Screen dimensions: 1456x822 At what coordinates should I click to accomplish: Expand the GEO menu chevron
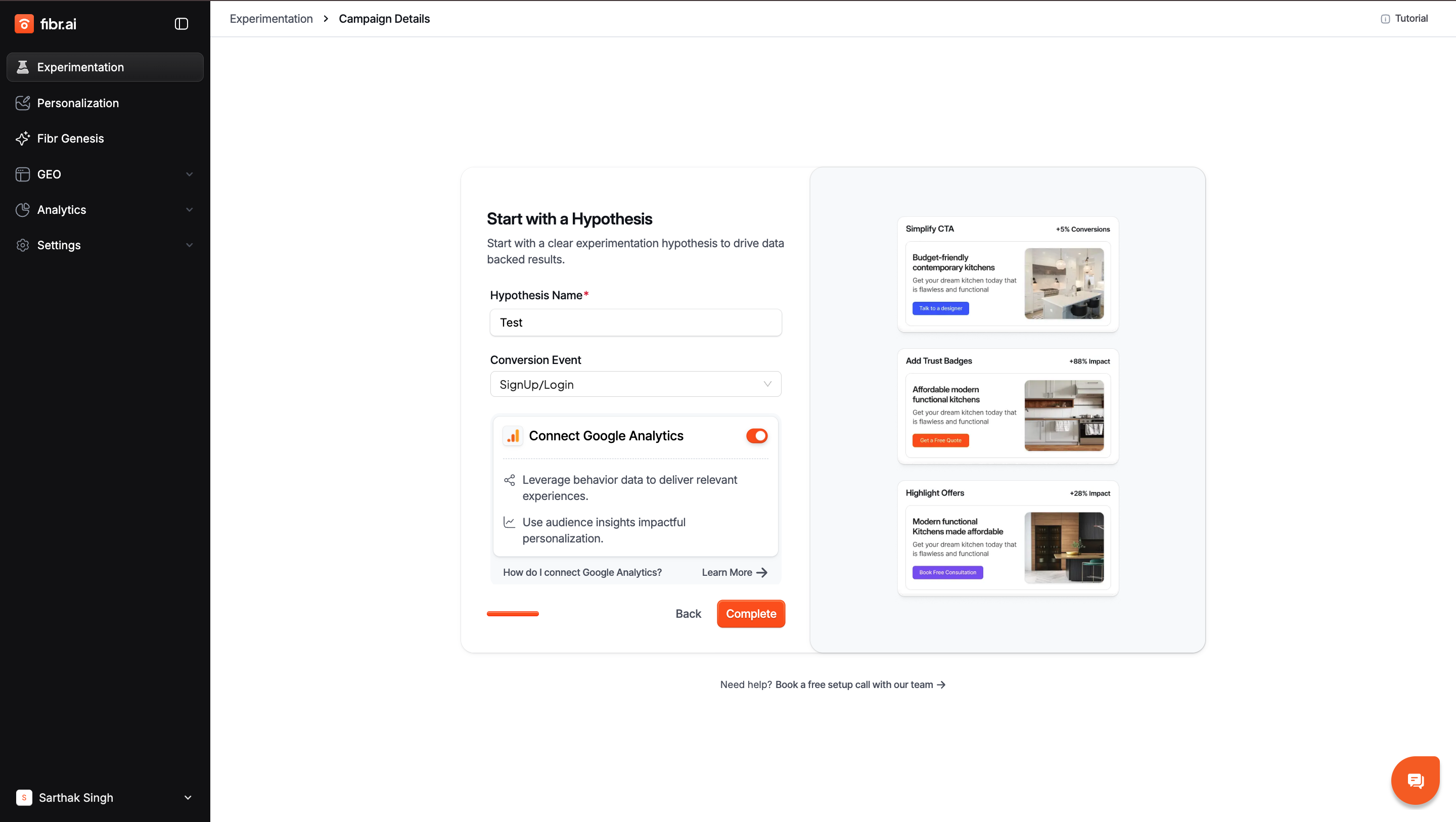[x=190, y=174]
